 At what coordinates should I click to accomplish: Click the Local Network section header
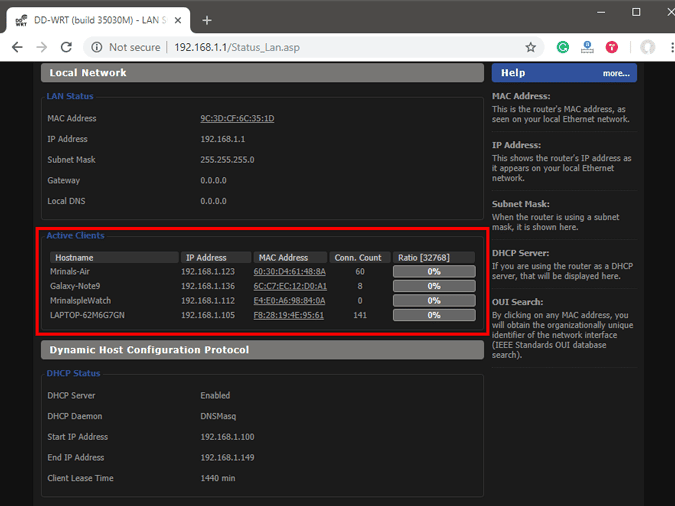point(262,73)
